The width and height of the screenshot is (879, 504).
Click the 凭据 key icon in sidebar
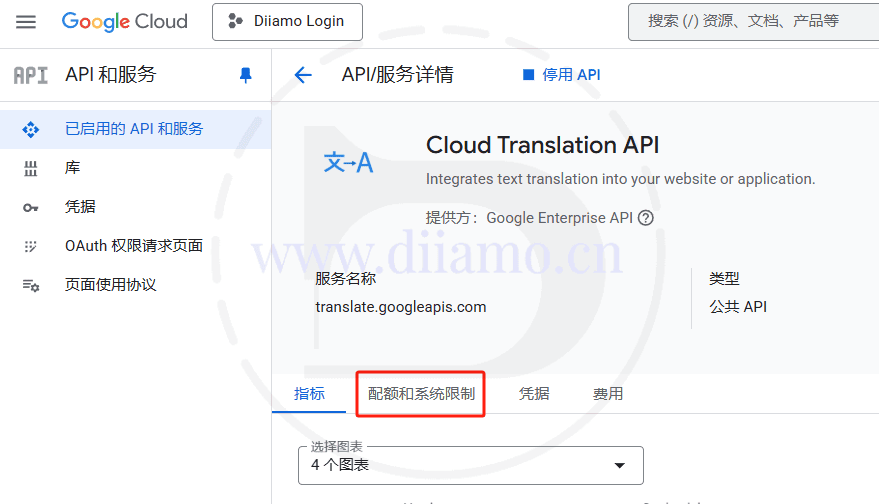click(31, 207)
